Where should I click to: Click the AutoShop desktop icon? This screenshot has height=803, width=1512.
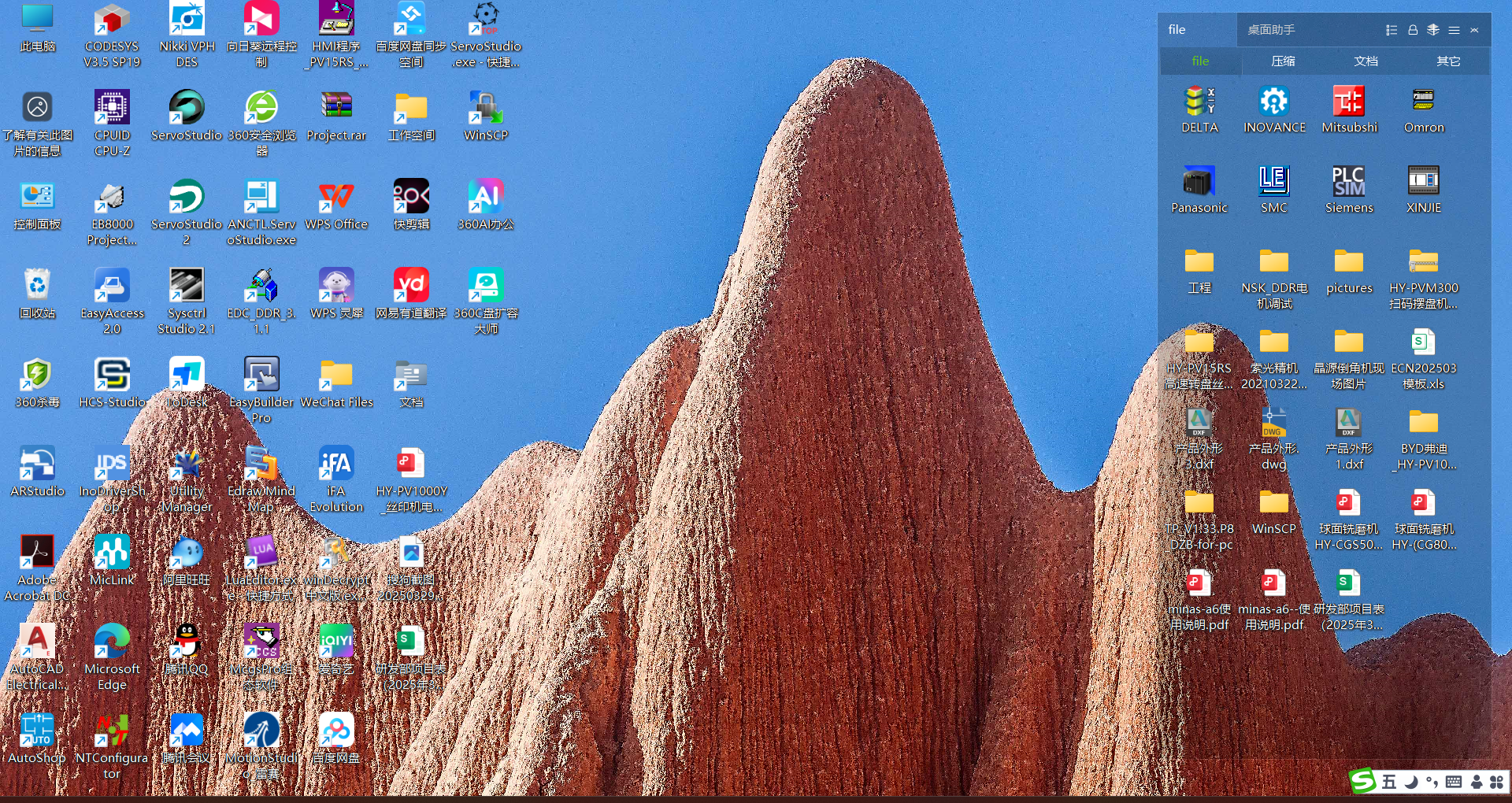37,740
